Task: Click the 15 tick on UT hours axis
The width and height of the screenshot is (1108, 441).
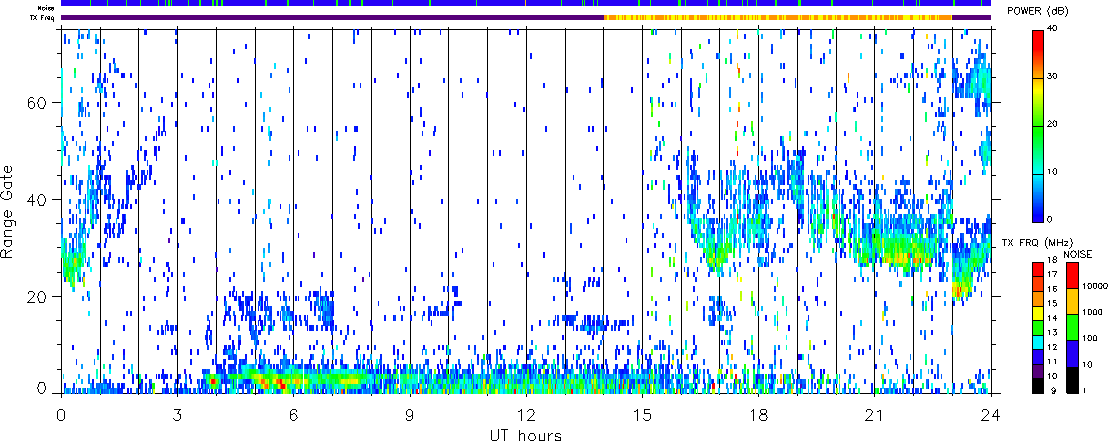Action: coord(642,414)
